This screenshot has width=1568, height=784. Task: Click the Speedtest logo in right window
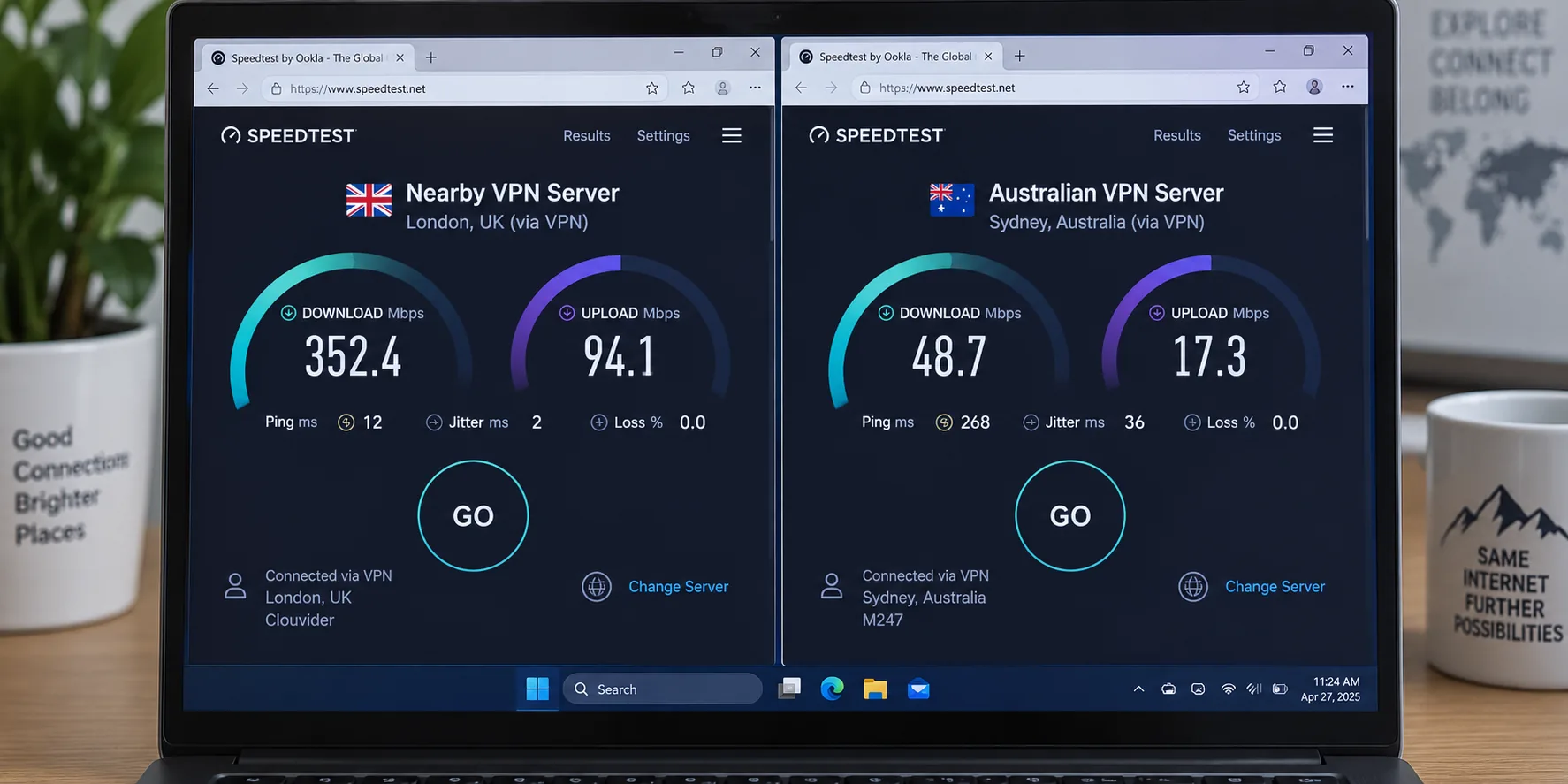click(877, 135)
